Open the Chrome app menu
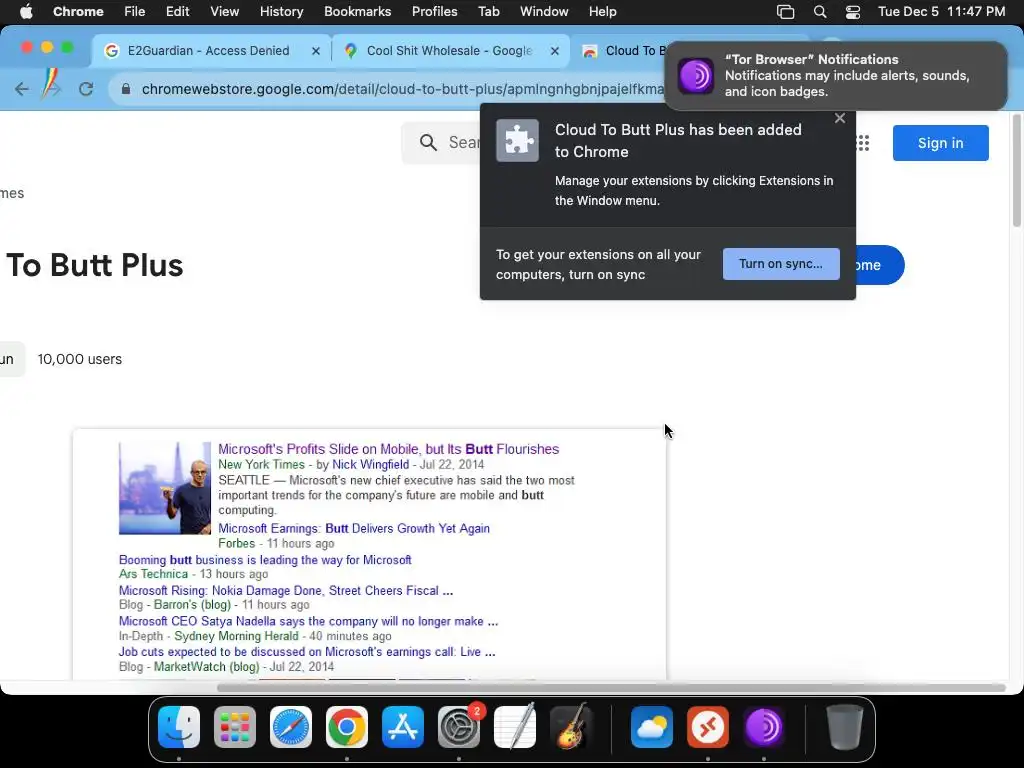The width and height of the screenshot is (1024, 768). pyautogui.click(x=78, y=12)
